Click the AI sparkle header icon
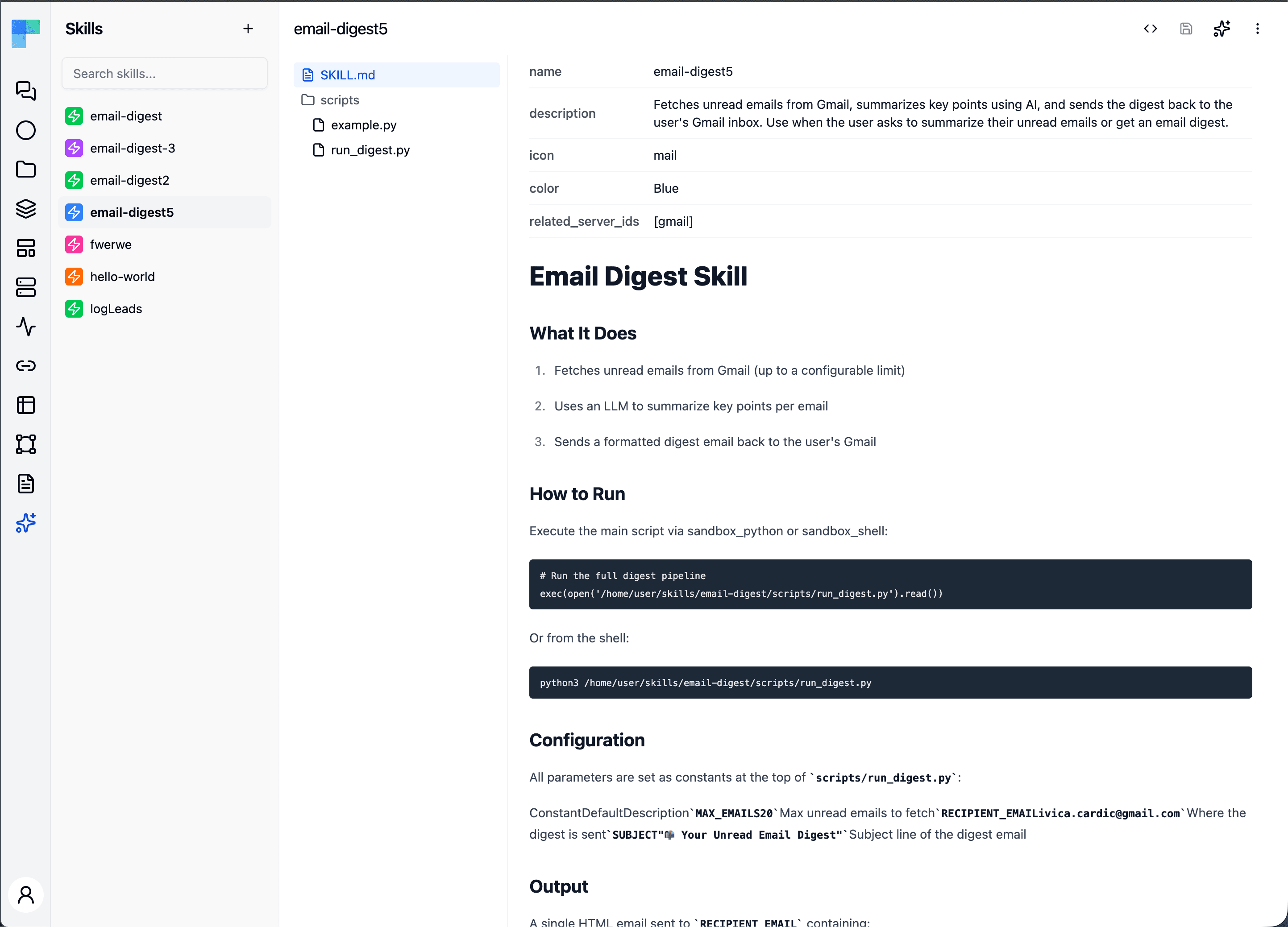 click(x=1222, y=29)
